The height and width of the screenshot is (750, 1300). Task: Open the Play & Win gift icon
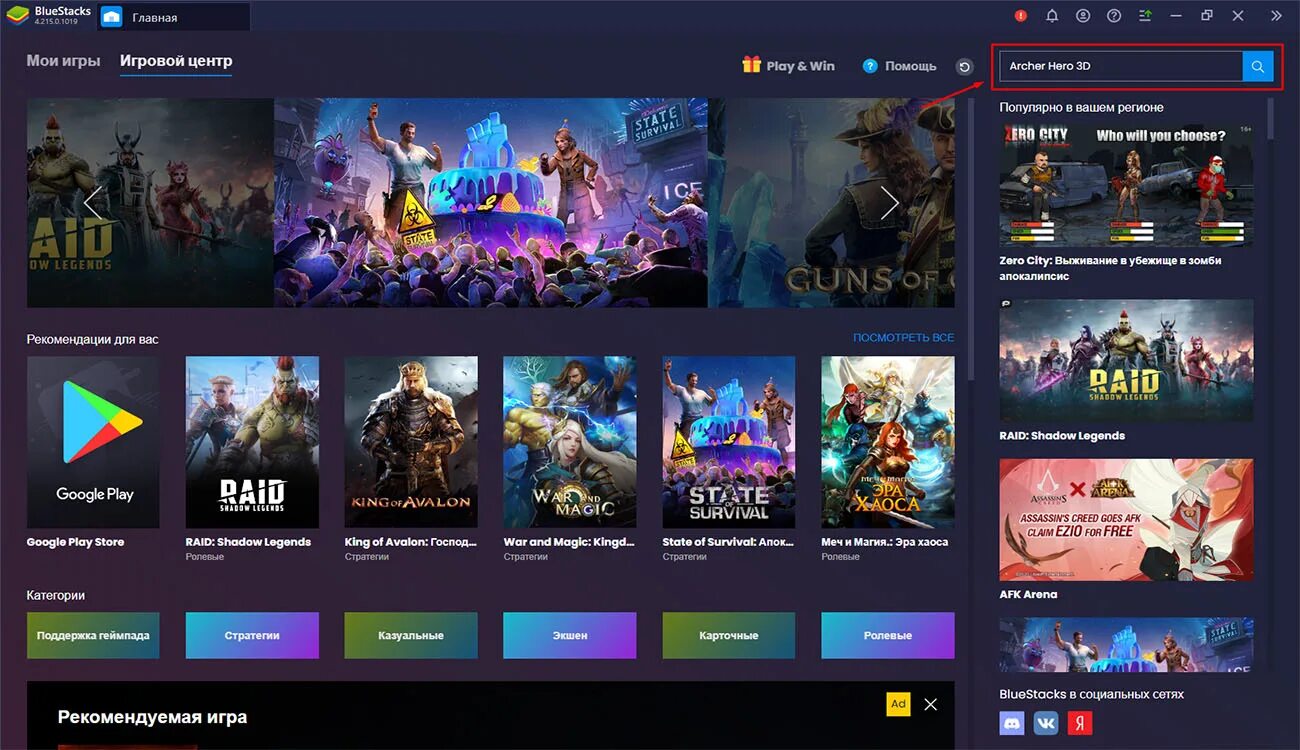tap(751, 65)
